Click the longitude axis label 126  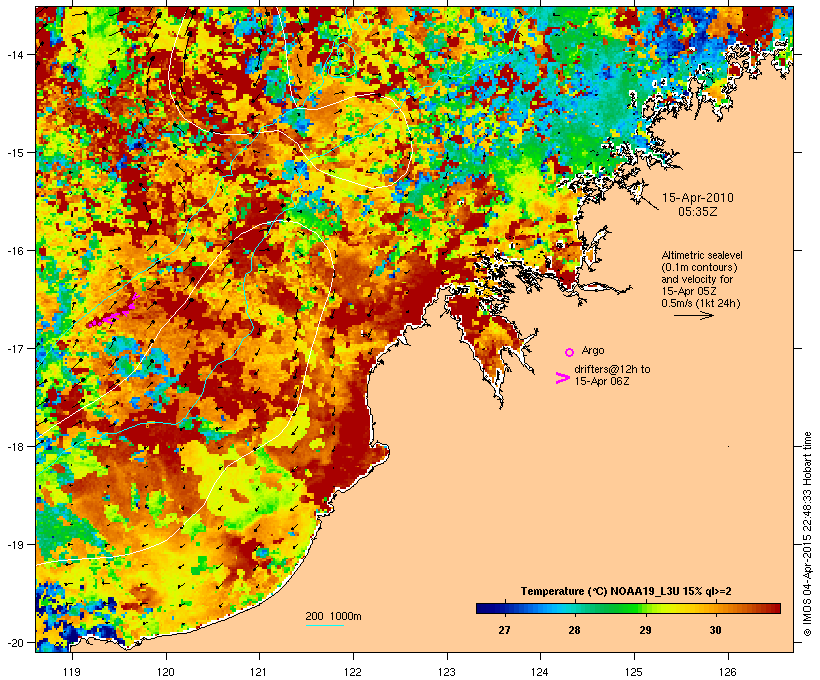[728, 672]
